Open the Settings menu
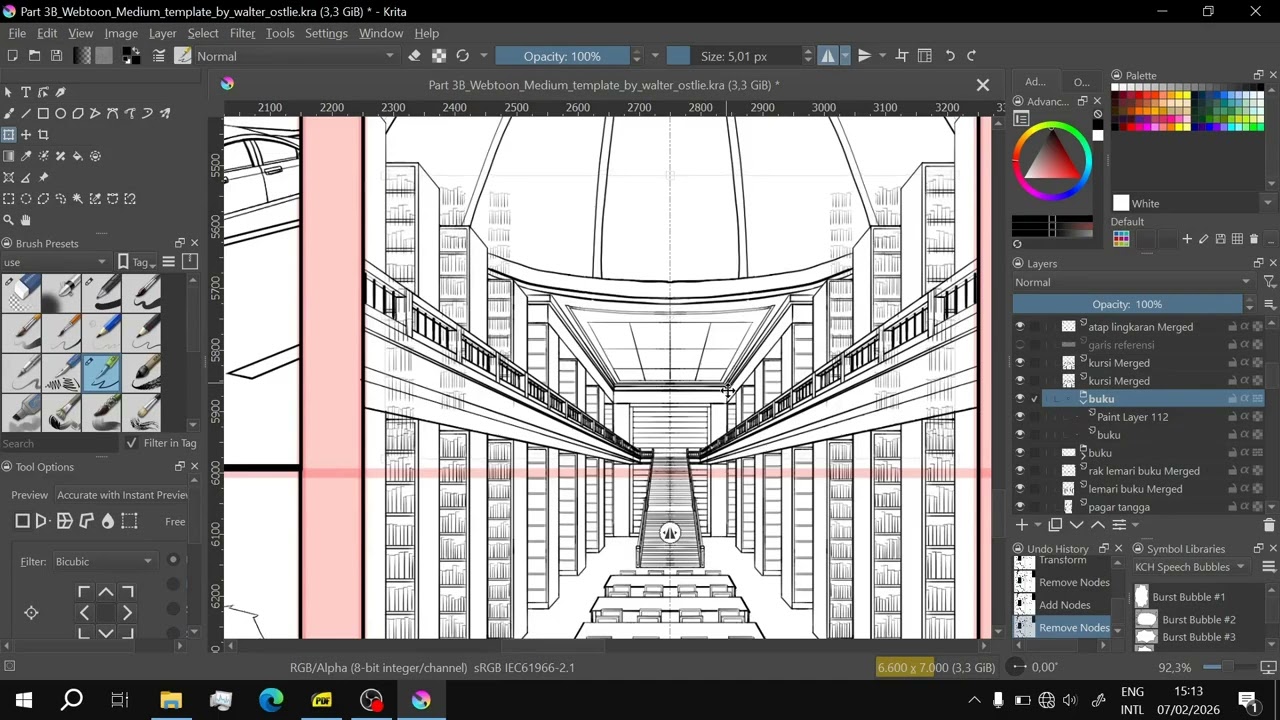Image resolution: width=1280 pixels, height=720 pixels. click(x=326, y=33)
